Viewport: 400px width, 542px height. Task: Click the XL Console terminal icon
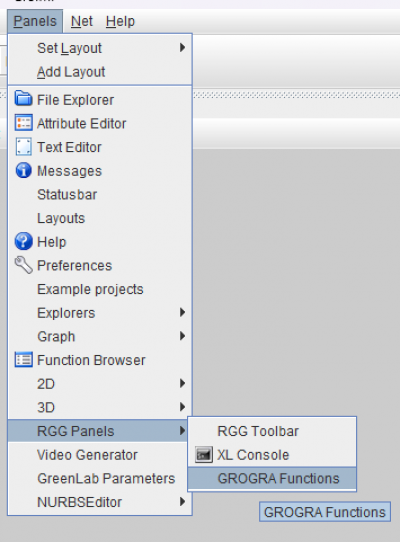[x=204, y=455]
